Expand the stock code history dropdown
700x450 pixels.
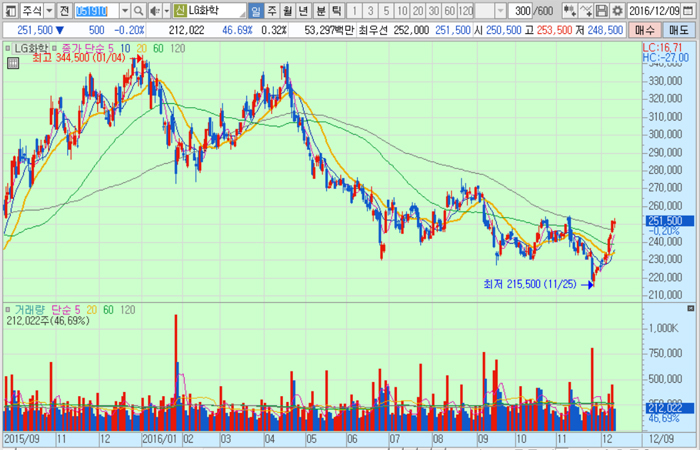click(126, 10)
